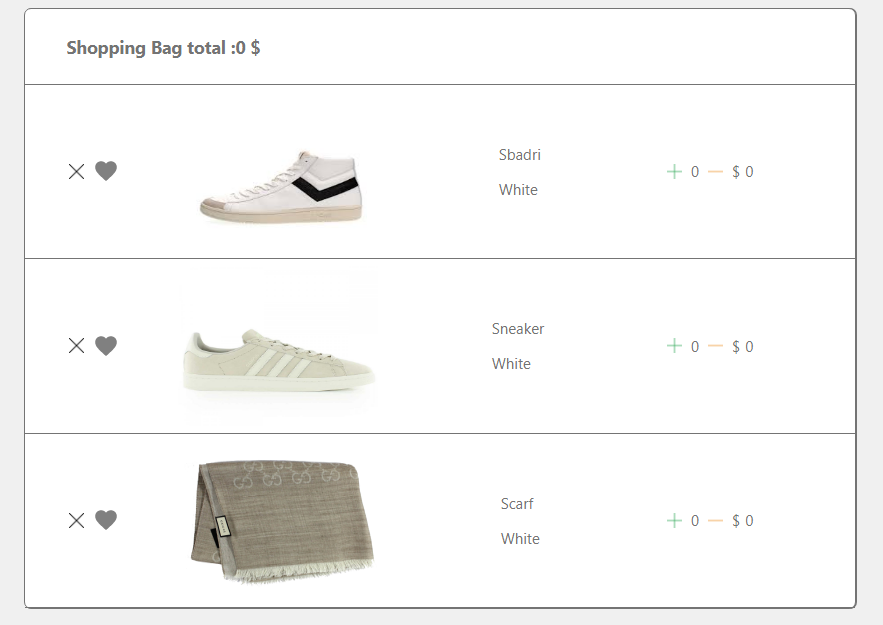Delete the Scarf from the shopping bag
The image size is (883, 625).
point(76,520)
